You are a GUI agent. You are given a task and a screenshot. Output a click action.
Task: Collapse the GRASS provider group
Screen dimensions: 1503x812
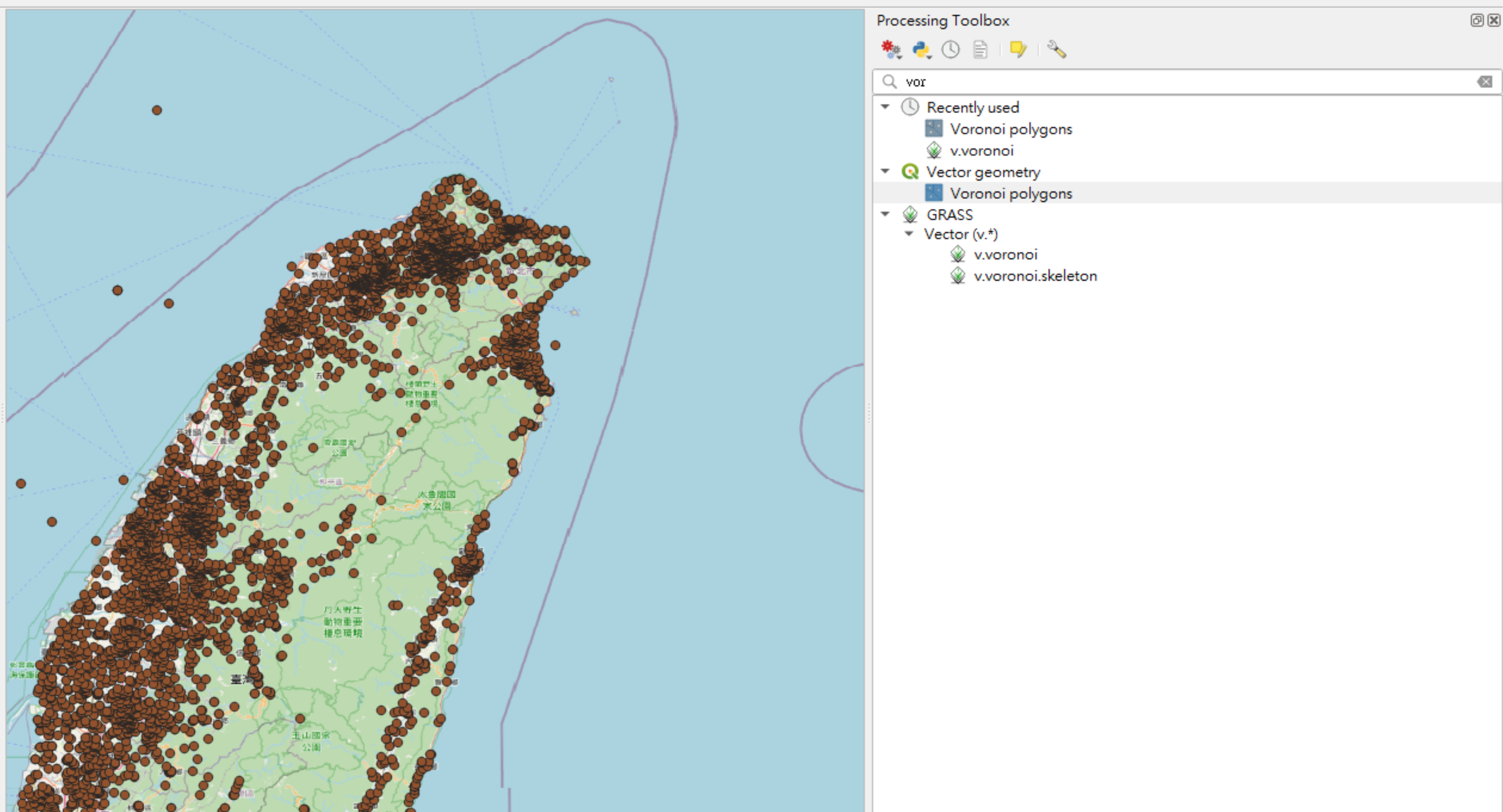[x=885, y=214]
